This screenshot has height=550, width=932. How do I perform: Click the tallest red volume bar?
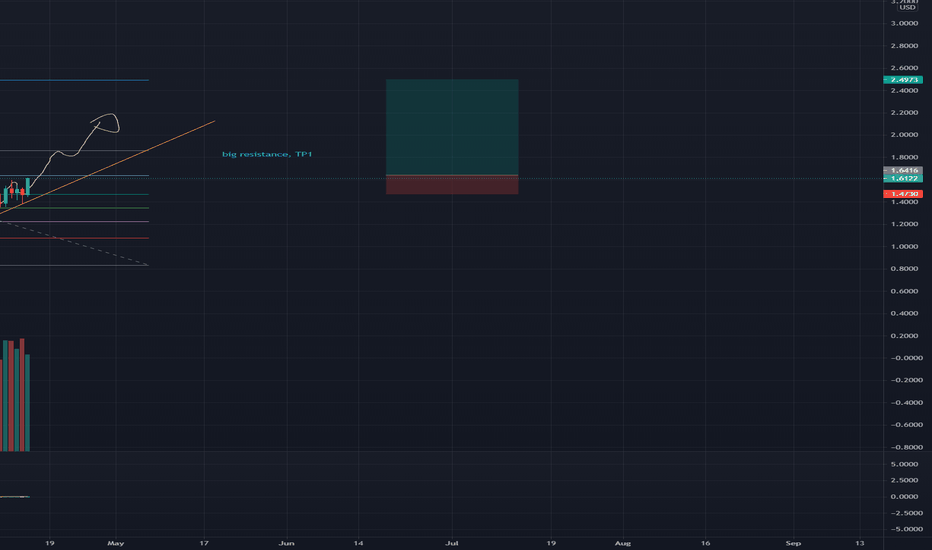tap(22, 395)
